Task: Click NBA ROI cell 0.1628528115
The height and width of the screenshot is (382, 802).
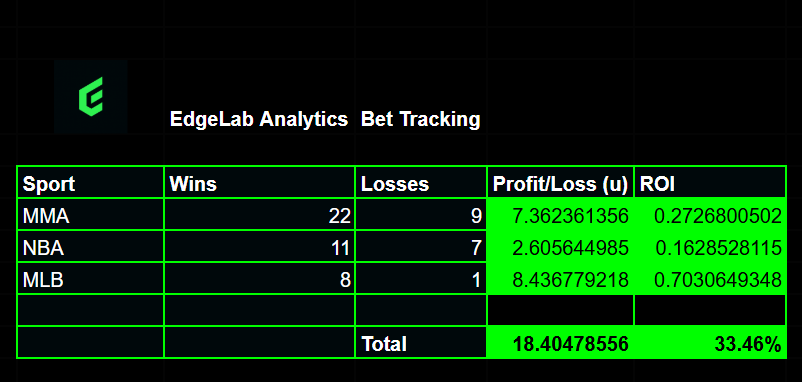Action: coord(710,247)
